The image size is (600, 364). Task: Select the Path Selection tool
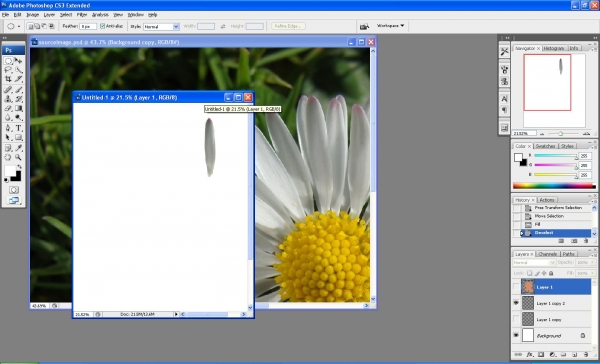(8, 137)
